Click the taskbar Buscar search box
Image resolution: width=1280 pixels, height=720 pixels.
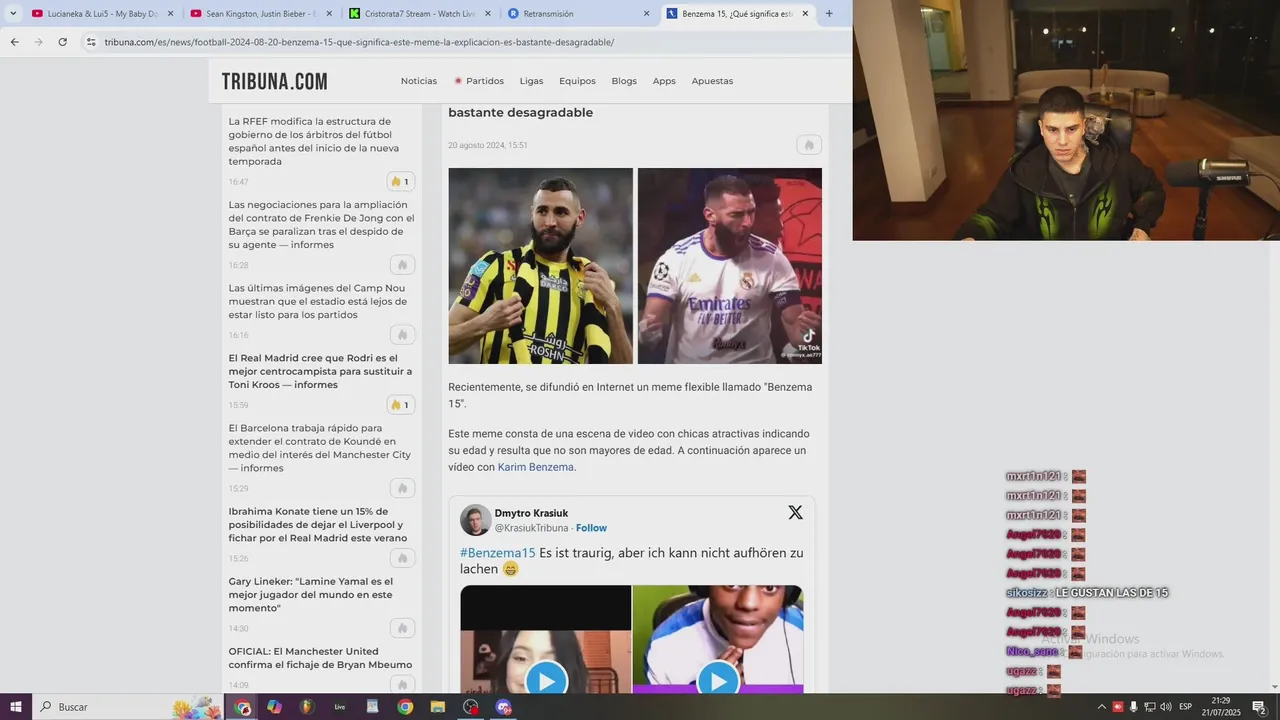(x=128, y=707)
